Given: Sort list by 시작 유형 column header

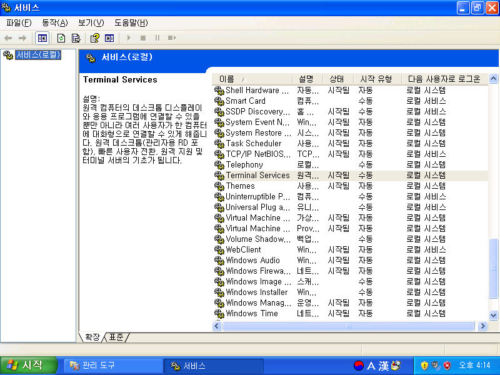Looking at the screenshot, I should pyautogui.click(x=376, y=79).
